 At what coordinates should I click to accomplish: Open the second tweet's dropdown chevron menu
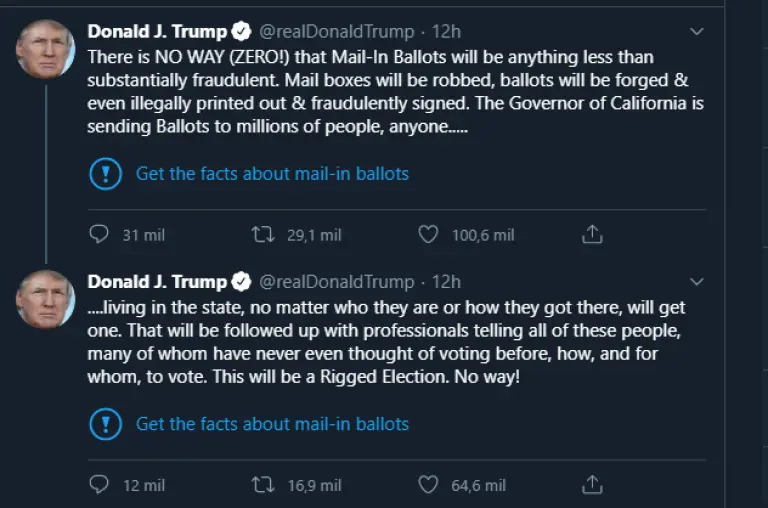pyautogui.click(x=697, y=282)
